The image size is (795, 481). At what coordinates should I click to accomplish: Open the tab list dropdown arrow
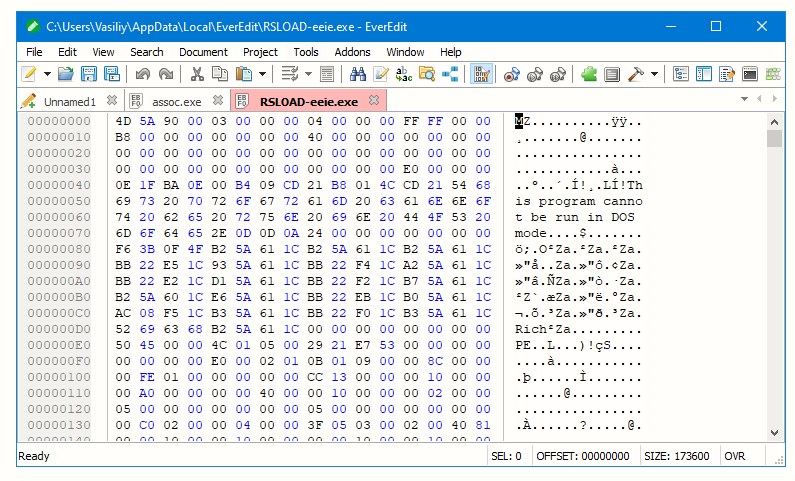[x=744, y=99]
